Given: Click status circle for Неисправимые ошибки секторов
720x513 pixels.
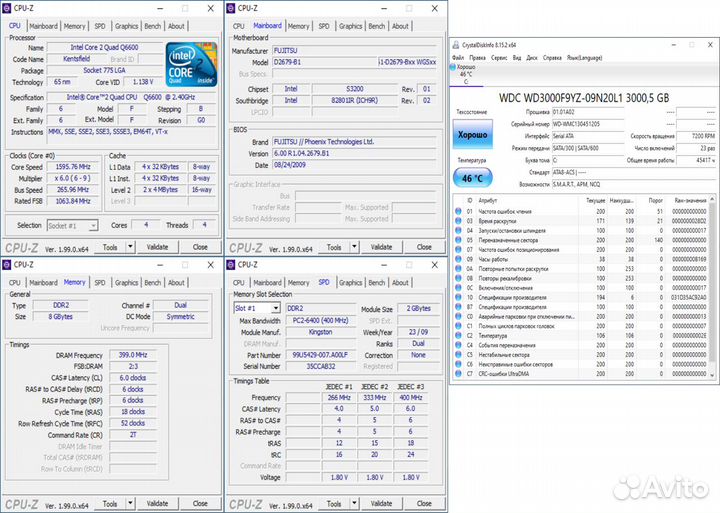Looking at the screenshot, I should (x=458, y=364).
